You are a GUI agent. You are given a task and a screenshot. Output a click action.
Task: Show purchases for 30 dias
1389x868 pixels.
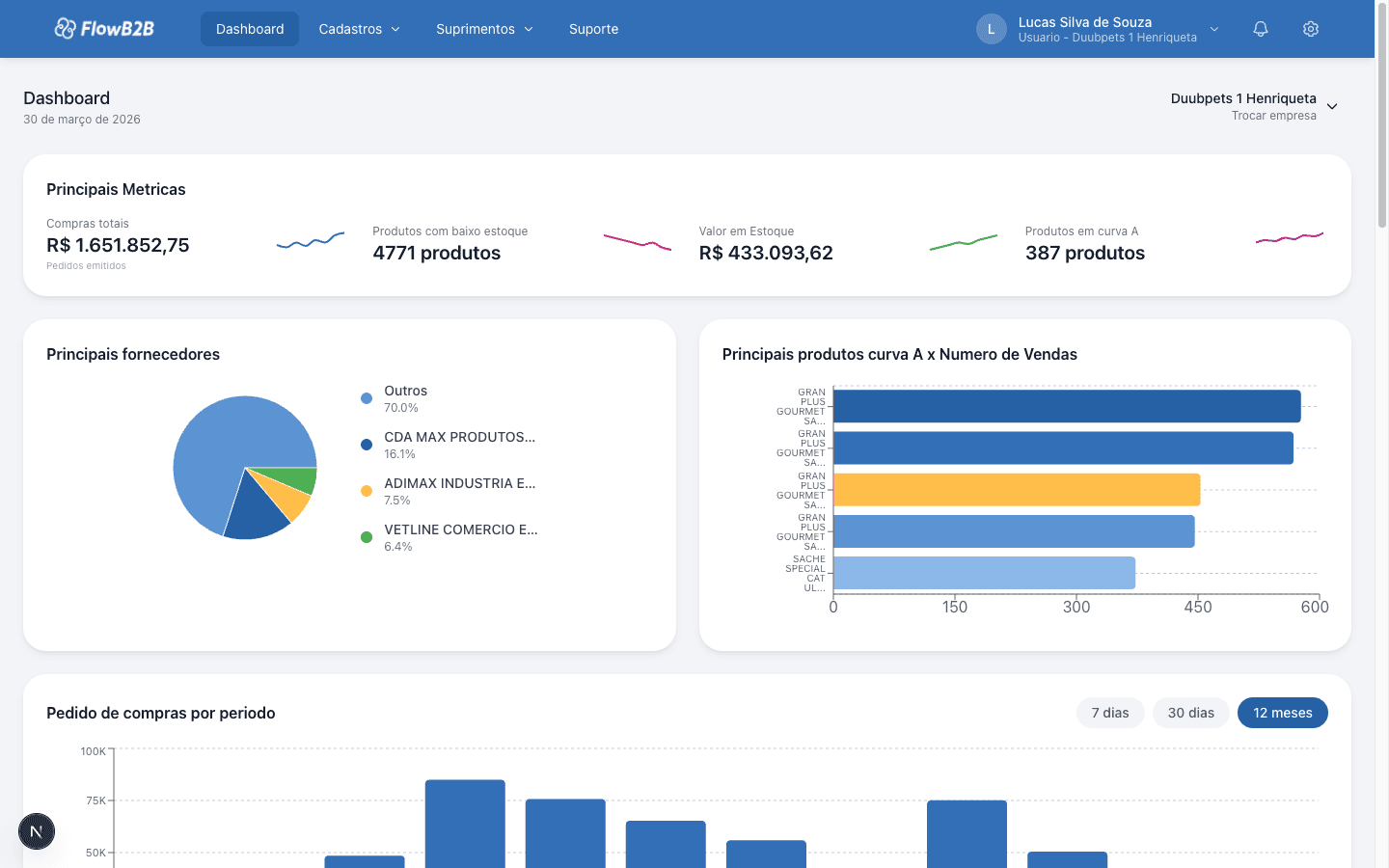pos(1191,713)
